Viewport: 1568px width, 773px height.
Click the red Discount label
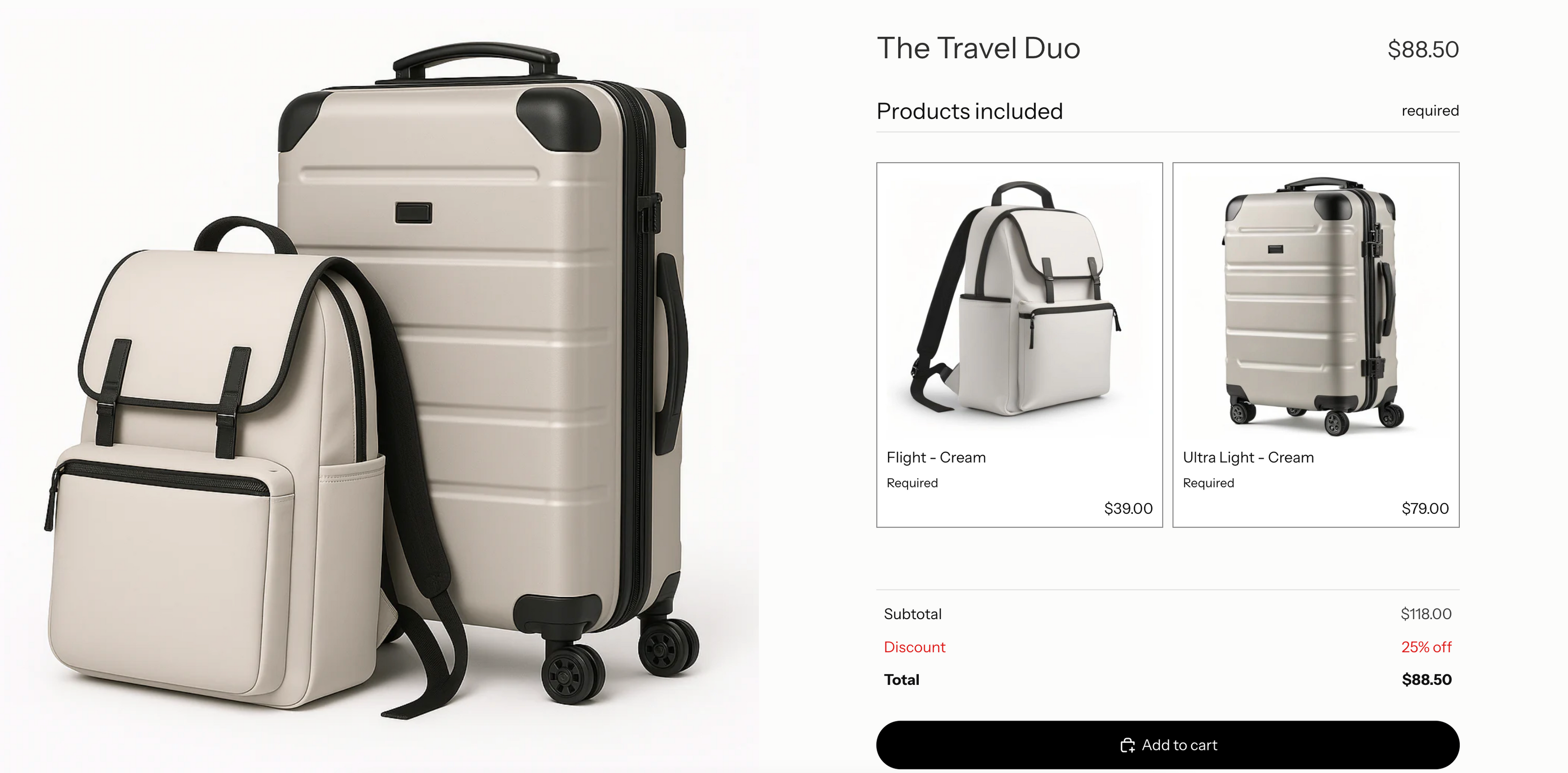pos(914,647)
